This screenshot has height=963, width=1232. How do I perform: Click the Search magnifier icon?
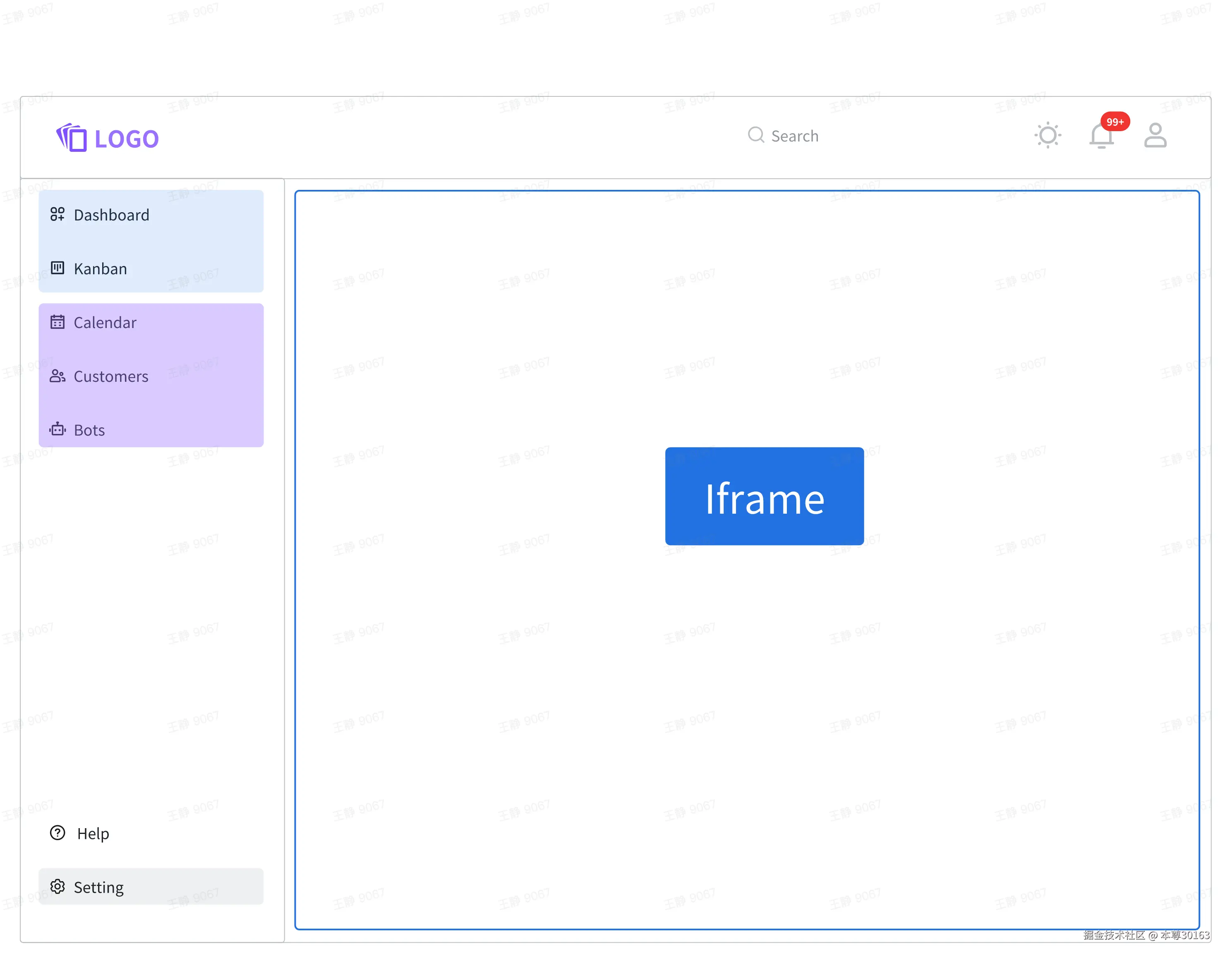point(756,135)
